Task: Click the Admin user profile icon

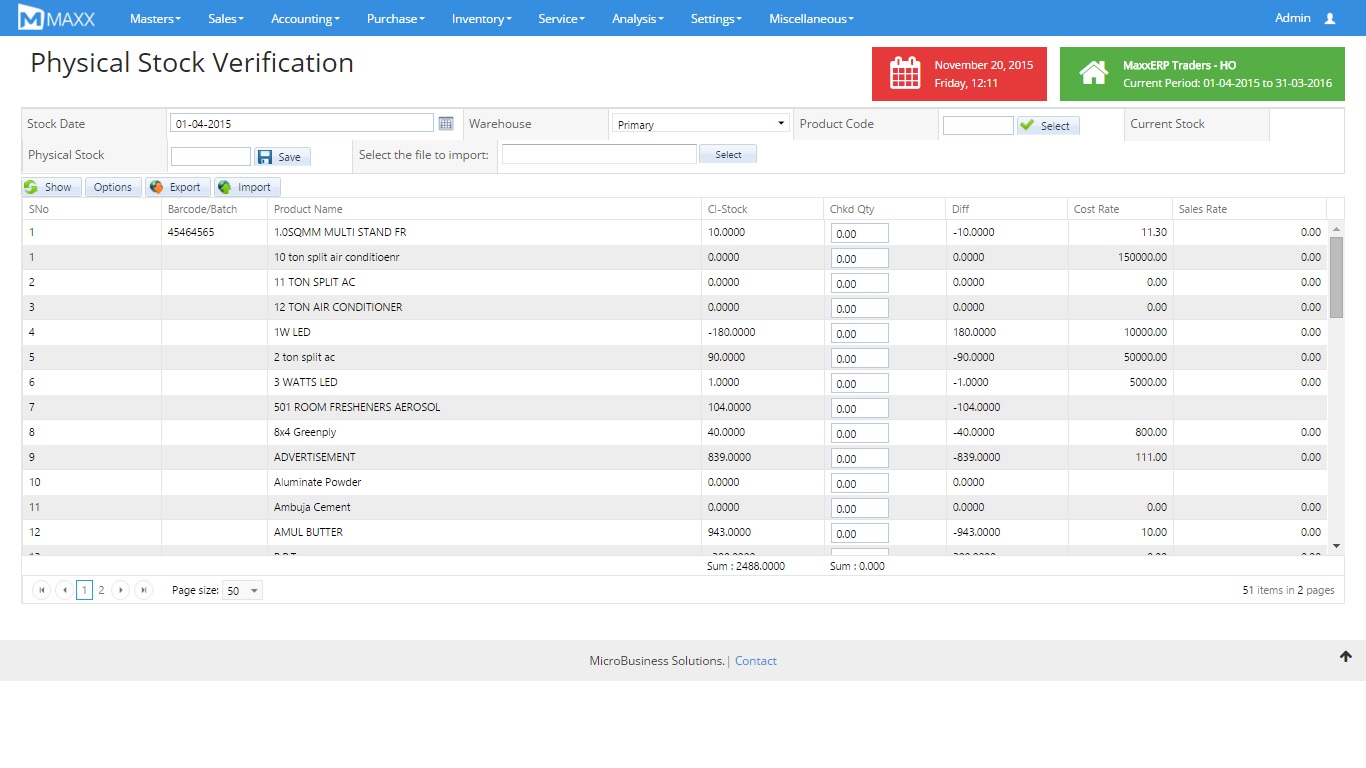Action: point(1329,18)
